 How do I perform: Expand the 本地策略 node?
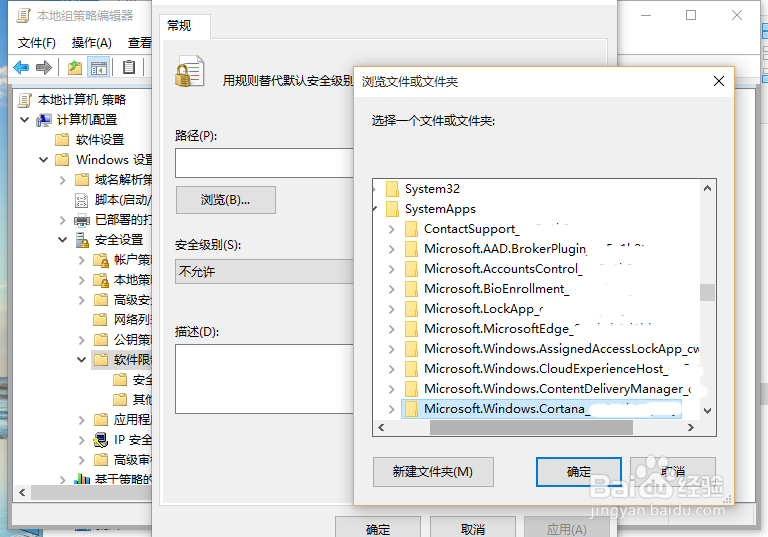click(82, 280)
